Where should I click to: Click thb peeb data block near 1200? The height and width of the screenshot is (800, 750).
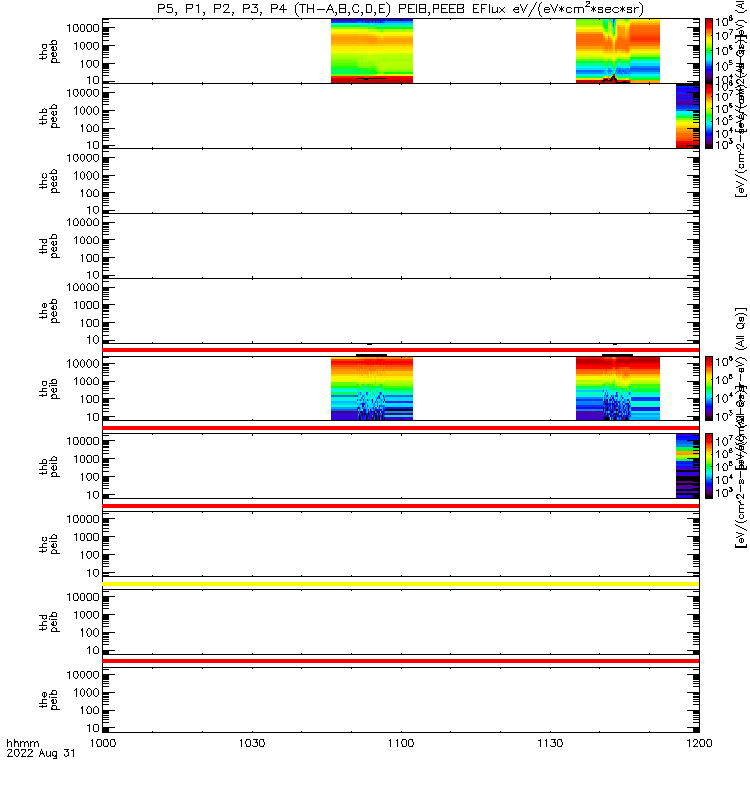tap(687, 116)
